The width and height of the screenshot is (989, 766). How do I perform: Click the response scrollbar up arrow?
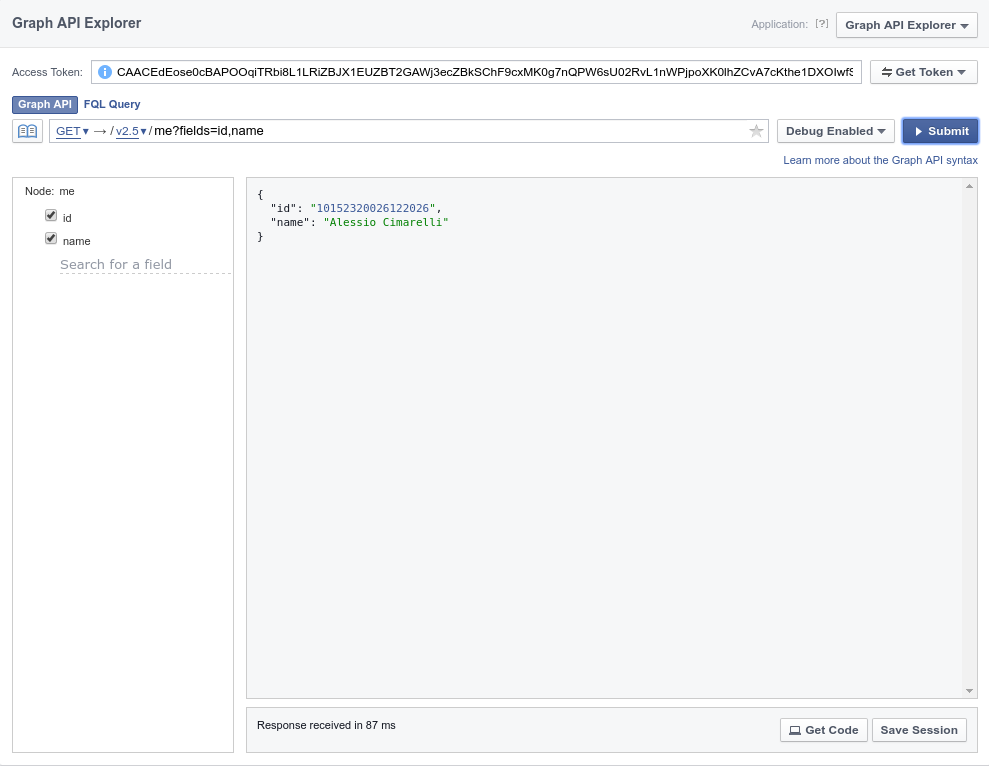969,186
